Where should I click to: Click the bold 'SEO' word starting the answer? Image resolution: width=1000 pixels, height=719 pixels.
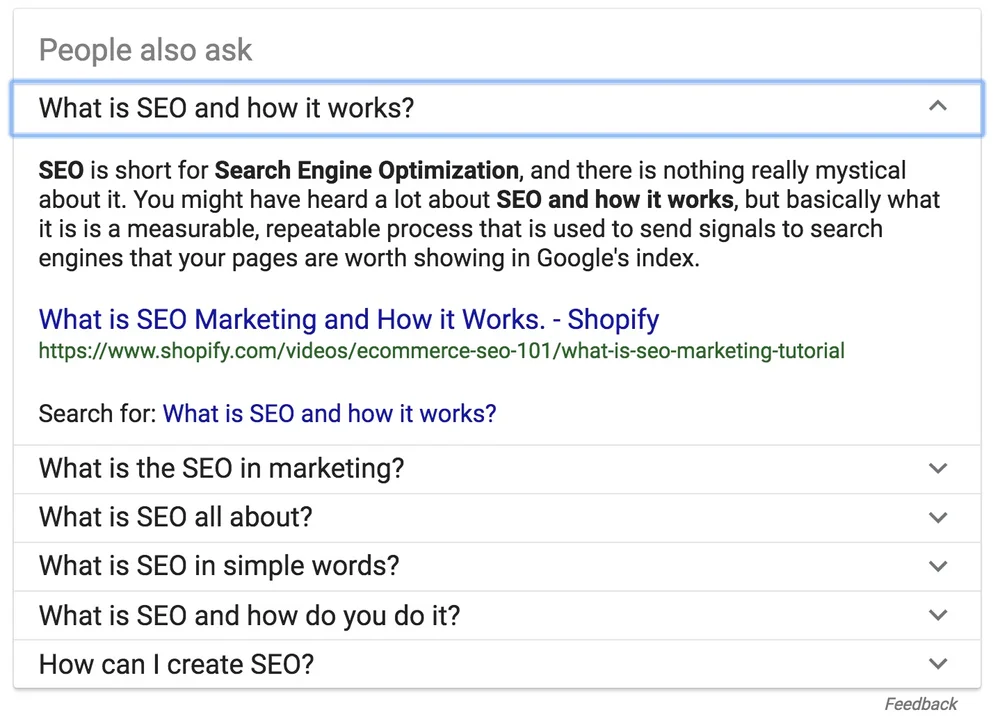61,170
